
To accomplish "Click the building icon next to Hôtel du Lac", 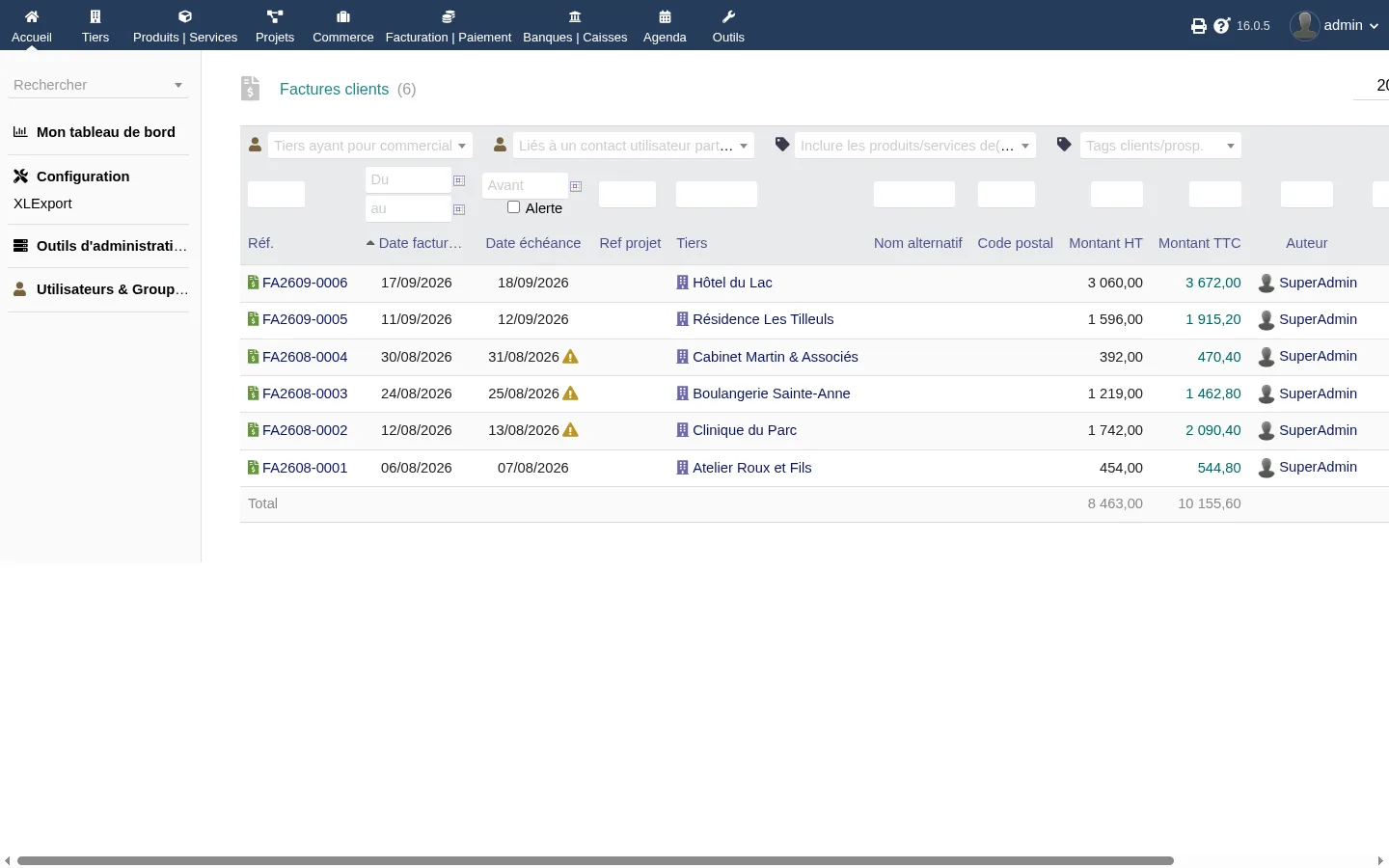I will (683, 283).
